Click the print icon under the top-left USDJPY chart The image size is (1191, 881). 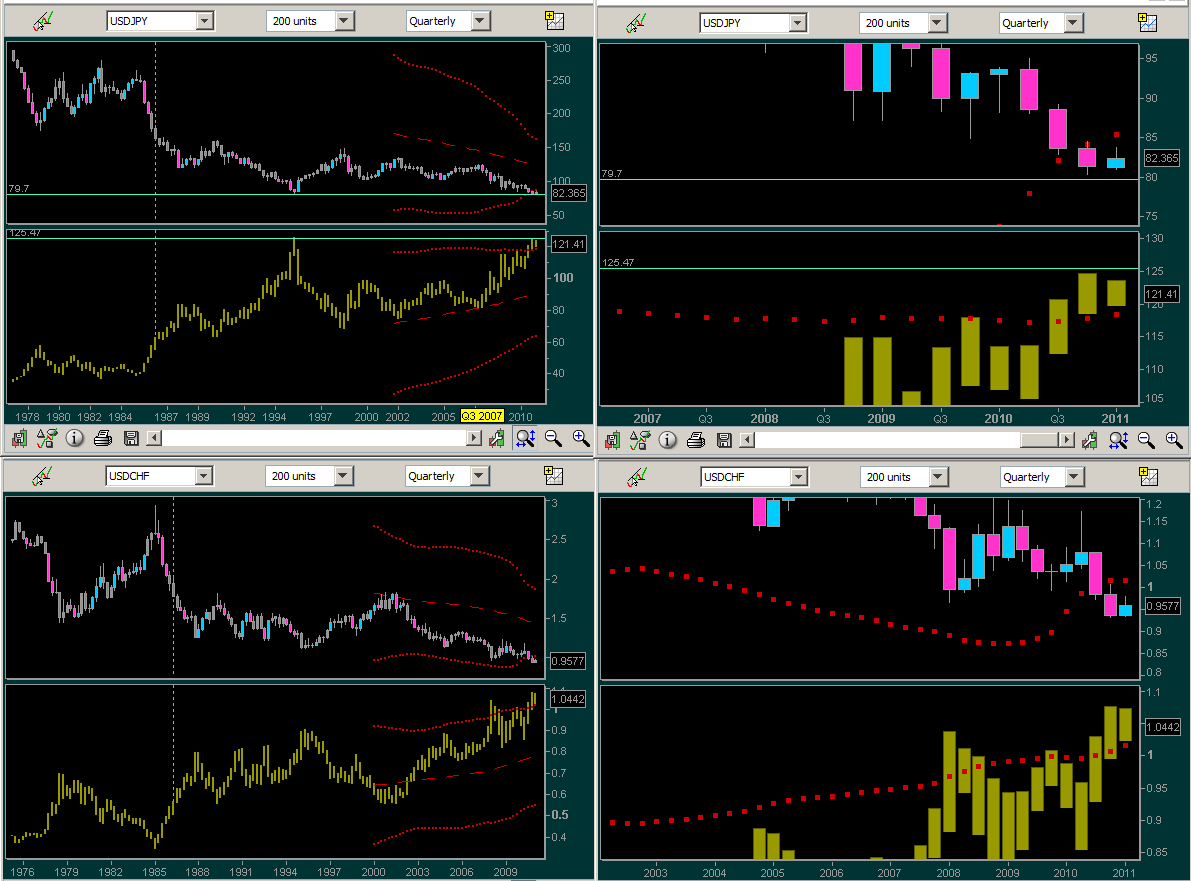[102, 438]
